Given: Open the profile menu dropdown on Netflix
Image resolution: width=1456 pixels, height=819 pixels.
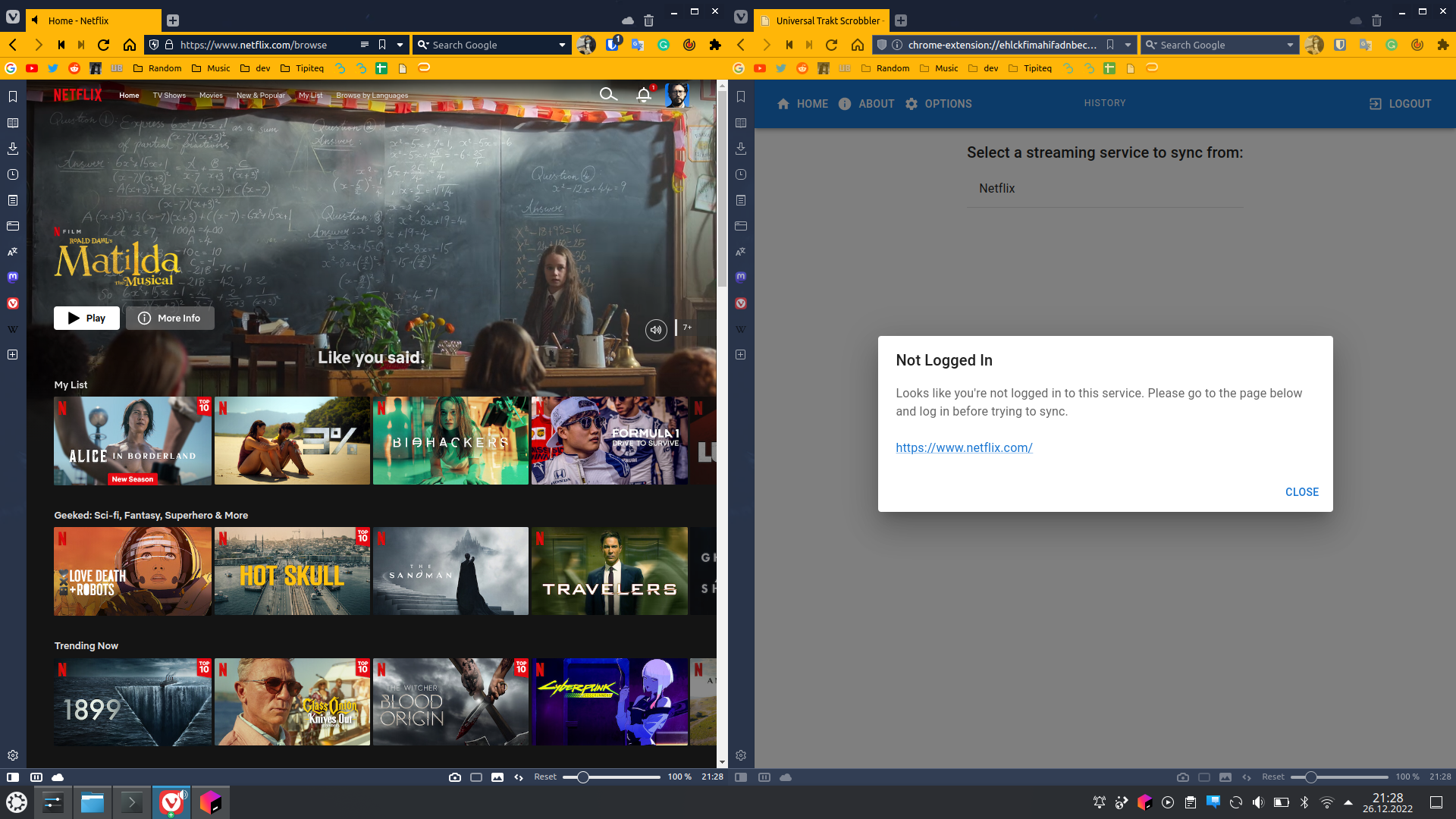Looking at the screenshot, I should click(676, 95).
